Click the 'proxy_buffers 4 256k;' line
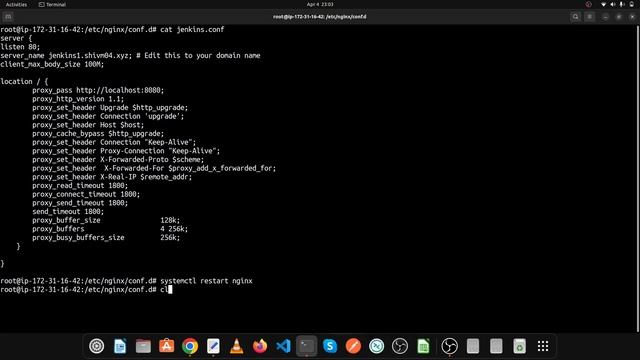640x360 pixels. click(x=110, y=229)
